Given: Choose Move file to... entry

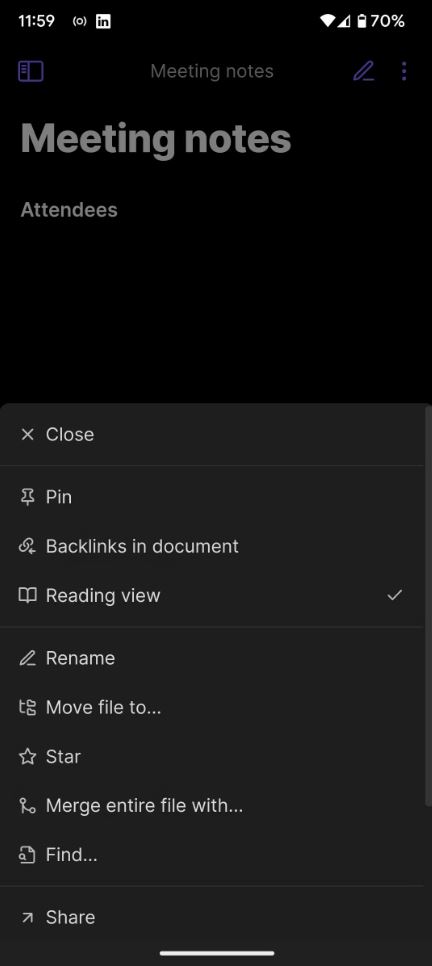Looking at the screenshot, I should coord(212,707).
